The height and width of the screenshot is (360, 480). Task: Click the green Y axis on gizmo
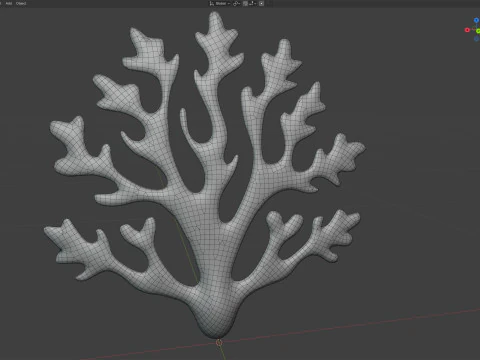tap(478, 31)
